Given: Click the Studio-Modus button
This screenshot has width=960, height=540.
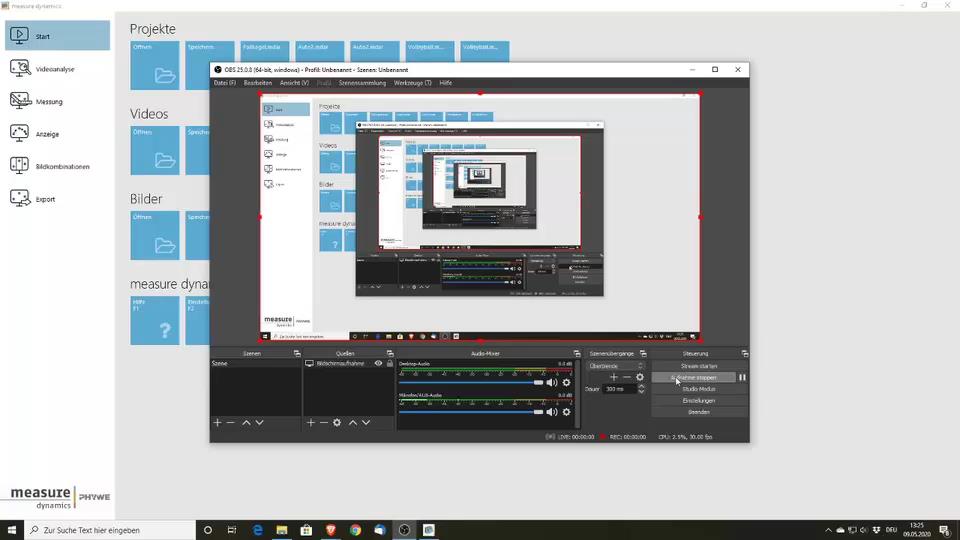Looking at the screenshot, I should (699, 389).
